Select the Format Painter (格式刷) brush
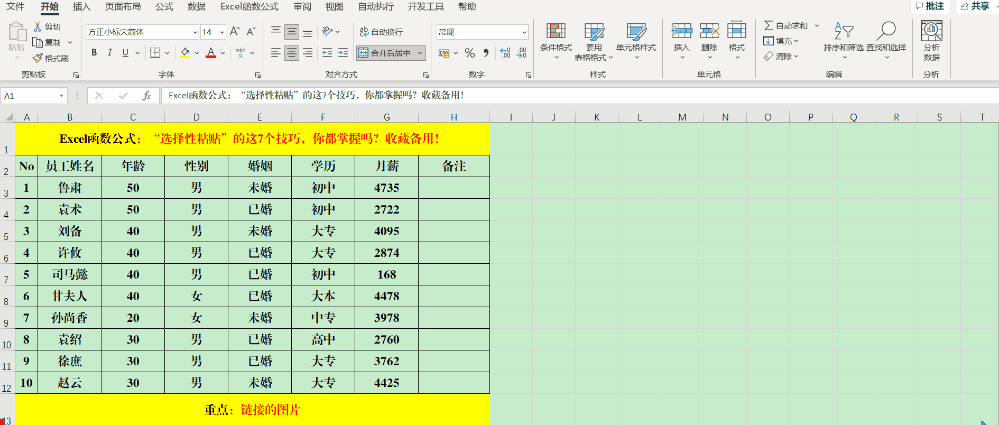Image resolution: width=999 pixels, height=425 pixels. tap(37, 58)
